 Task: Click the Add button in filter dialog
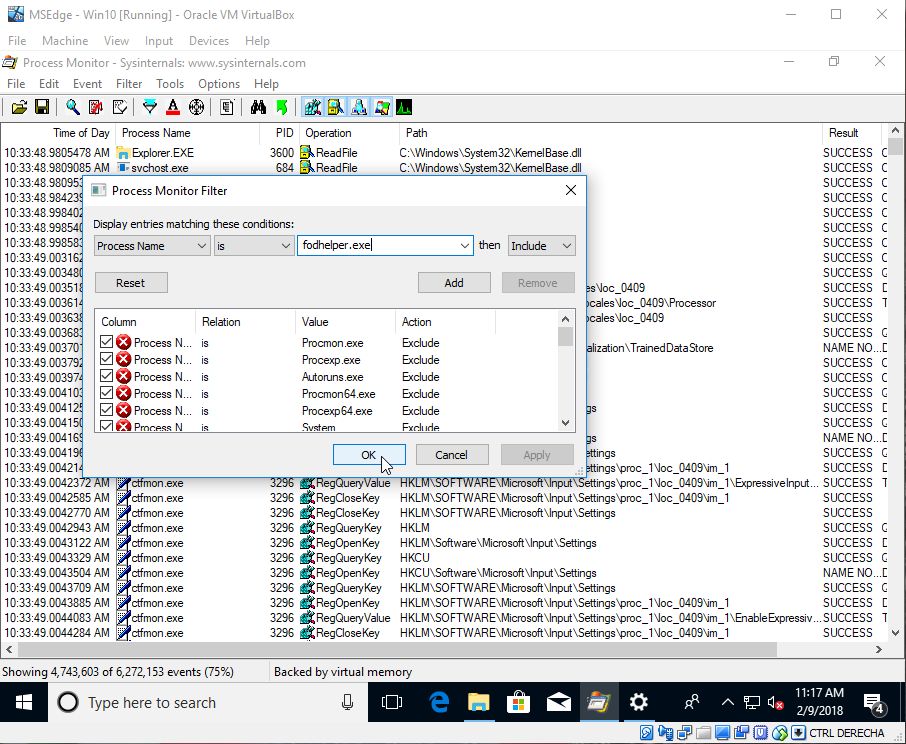[x=454, y=283]
